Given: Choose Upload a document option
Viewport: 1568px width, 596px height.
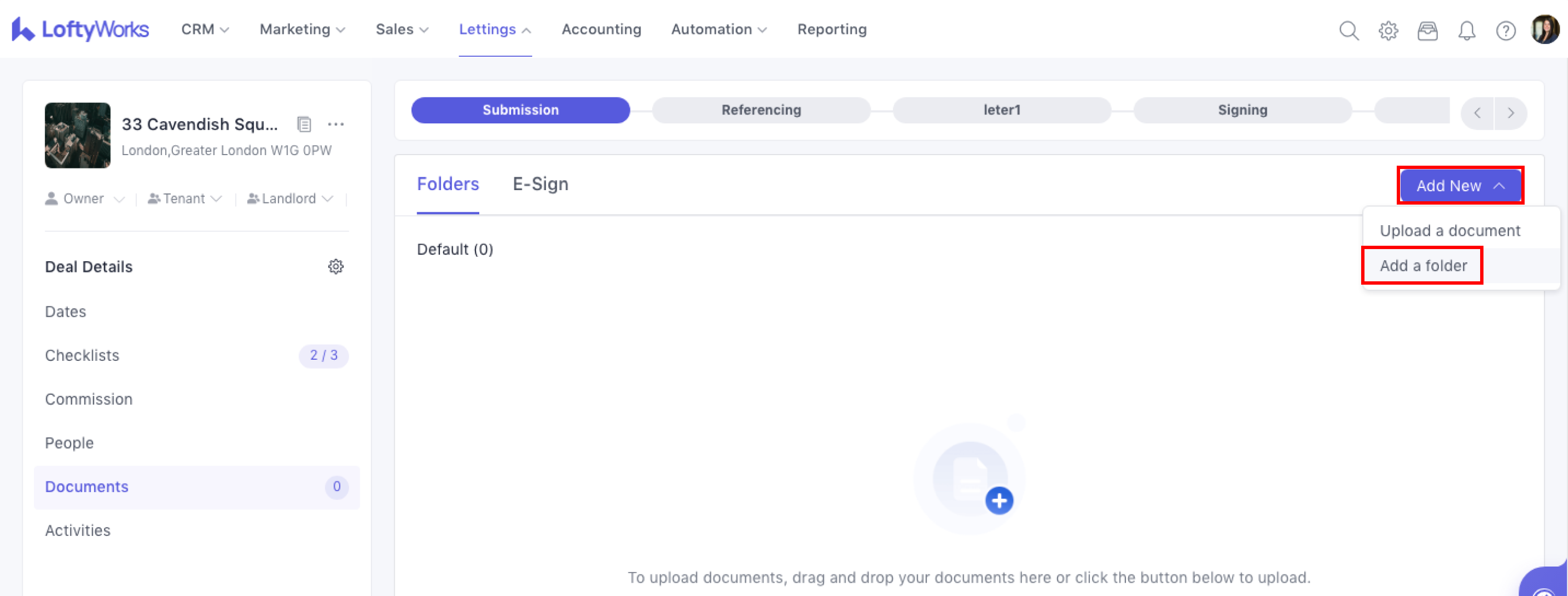Looking at the screenshot, I should (x=1450, y=231).
